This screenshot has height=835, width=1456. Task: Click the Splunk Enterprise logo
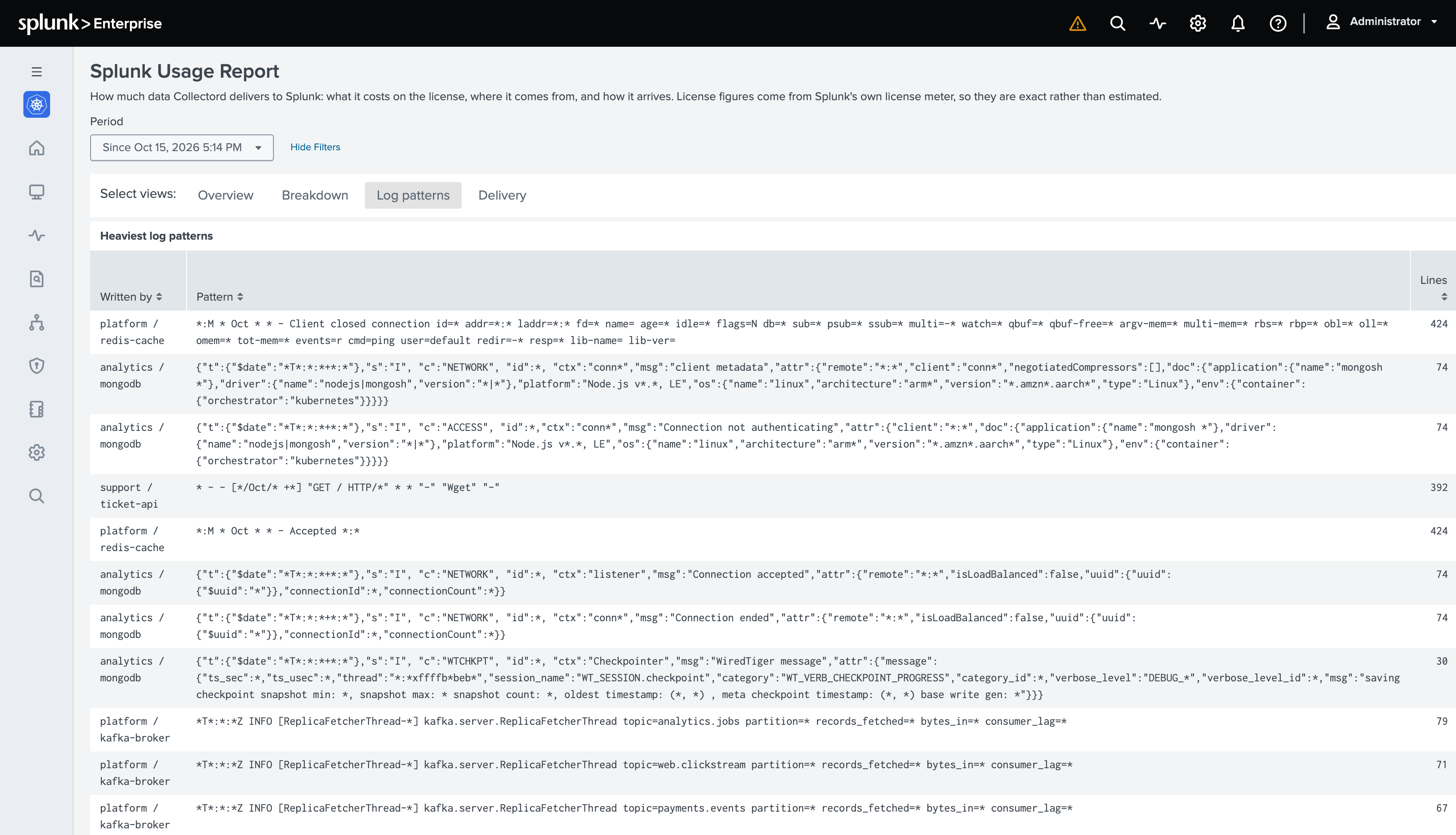click(90, 23)
